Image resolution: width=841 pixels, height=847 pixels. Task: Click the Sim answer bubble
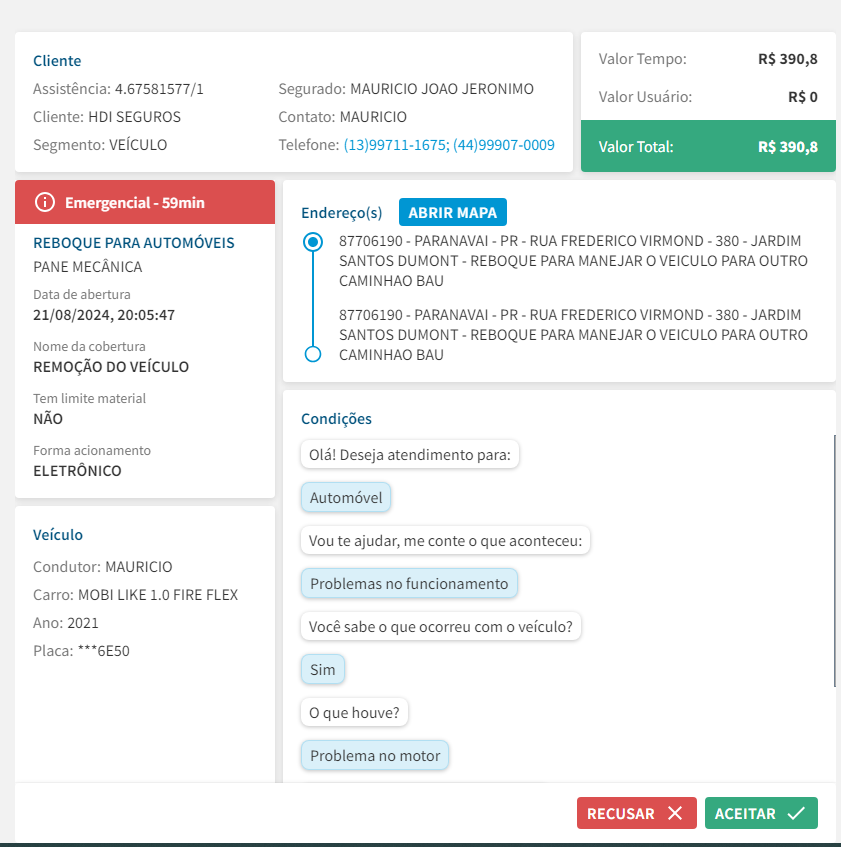322,669
